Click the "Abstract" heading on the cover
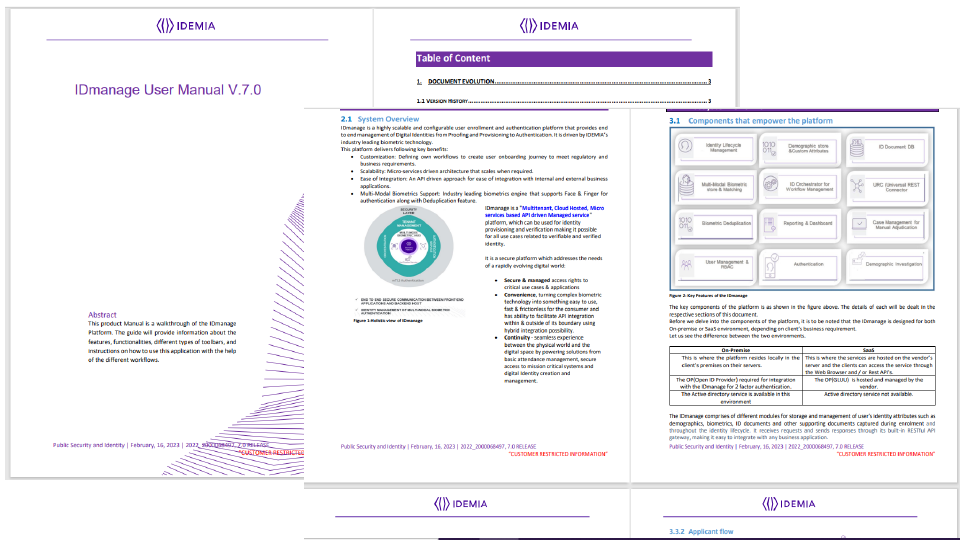 [x=102, y=315]
